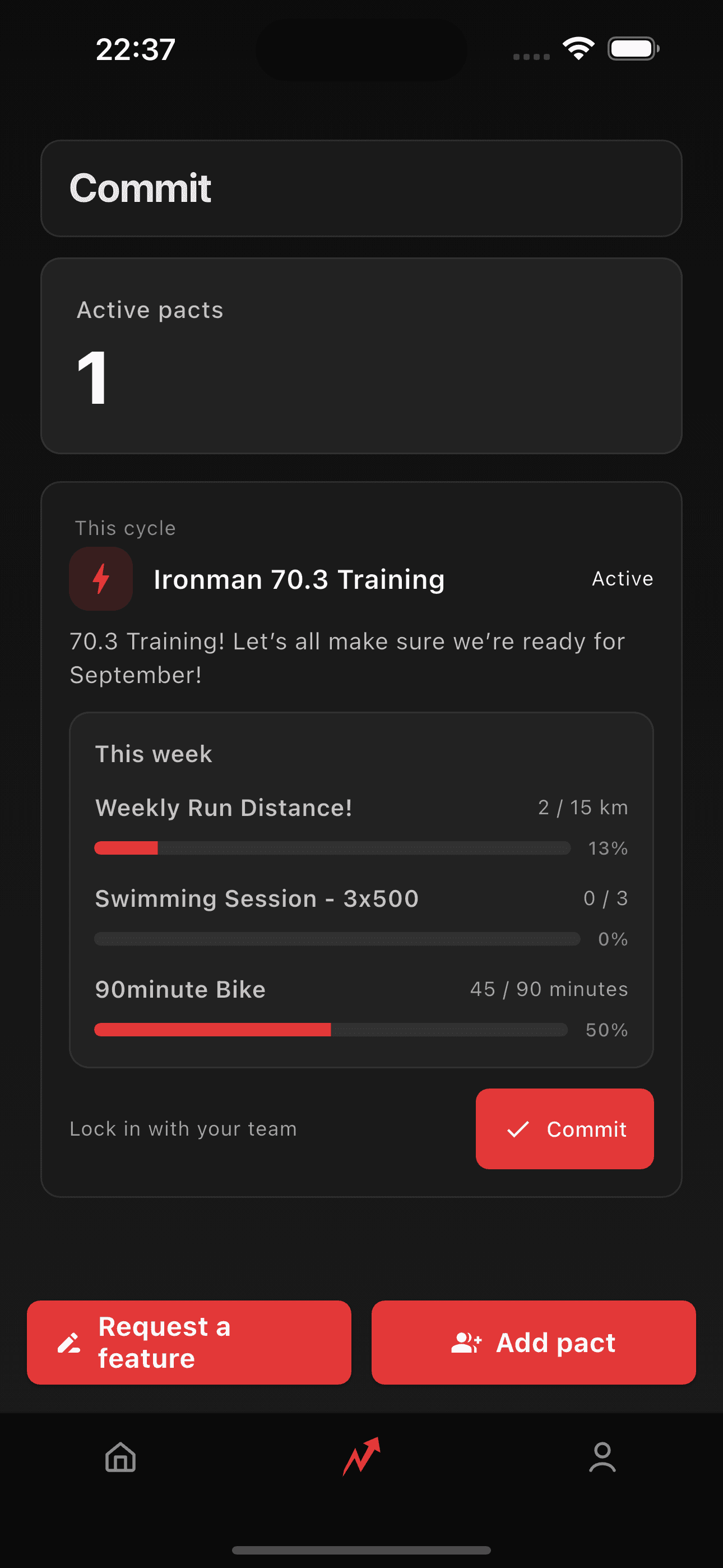This screenshot has width=723, height=1568.
Task: Select the Ironman 70.3 Training pact title
Action: point(299,579)
